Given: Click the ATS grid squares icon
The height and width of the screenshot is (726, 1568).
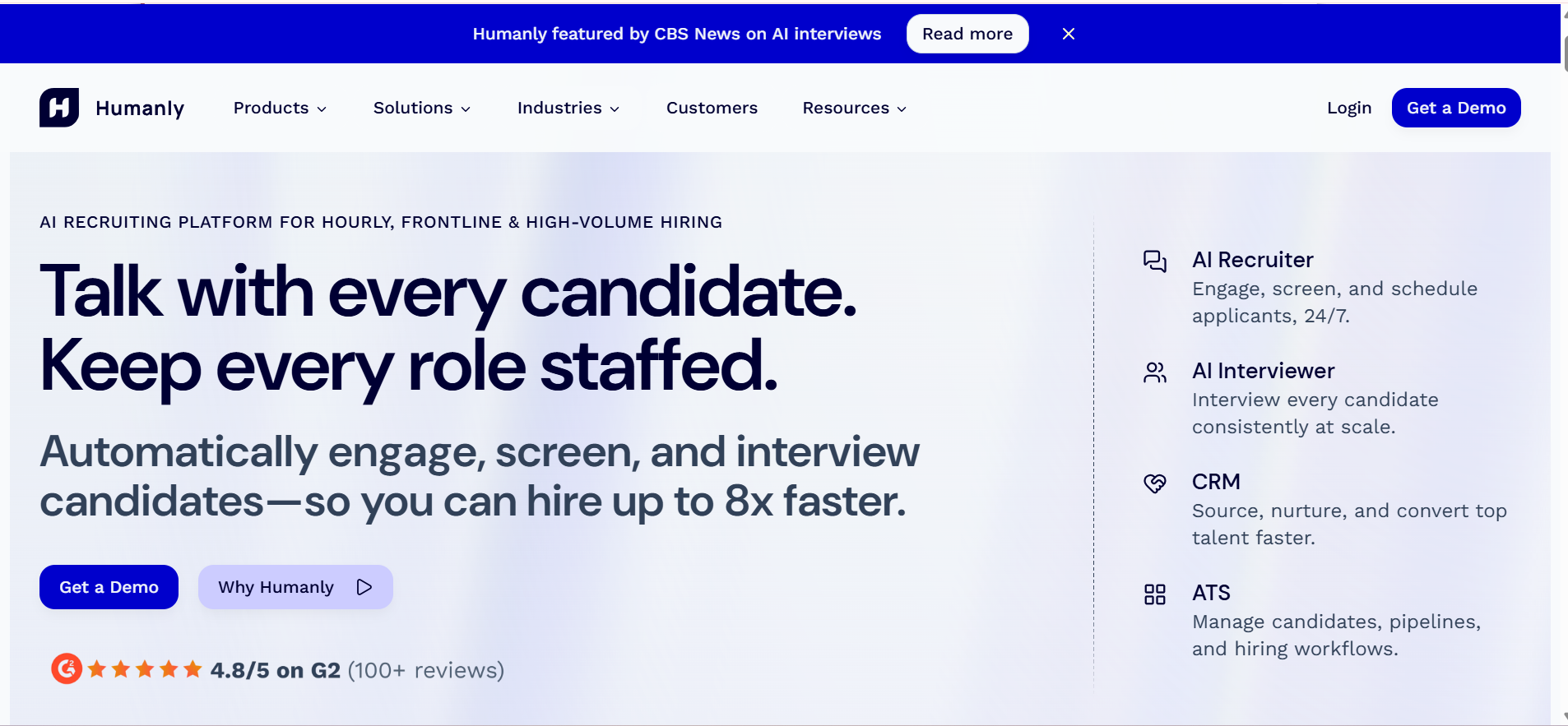Looking at the screenshot, I should [1155, 594].
